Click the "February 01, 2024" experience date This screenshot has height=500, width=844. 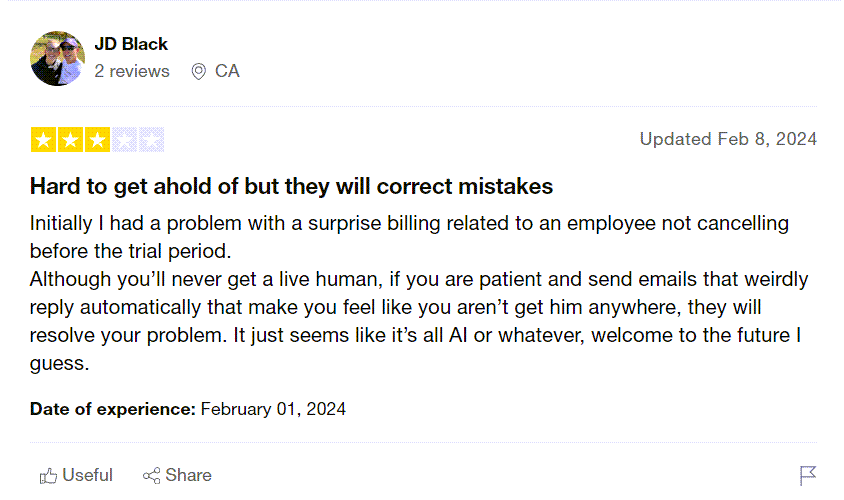pos(273,408)
